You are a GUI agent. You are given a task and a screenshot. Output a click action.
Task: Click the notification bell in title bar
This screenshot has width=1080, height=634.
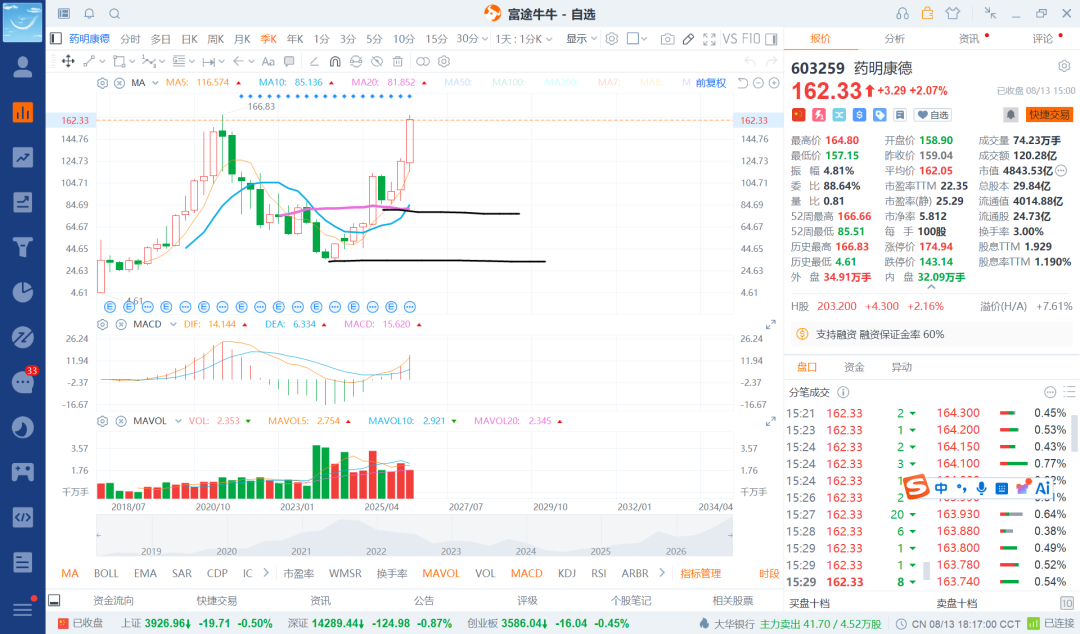(x=90, y=13)
